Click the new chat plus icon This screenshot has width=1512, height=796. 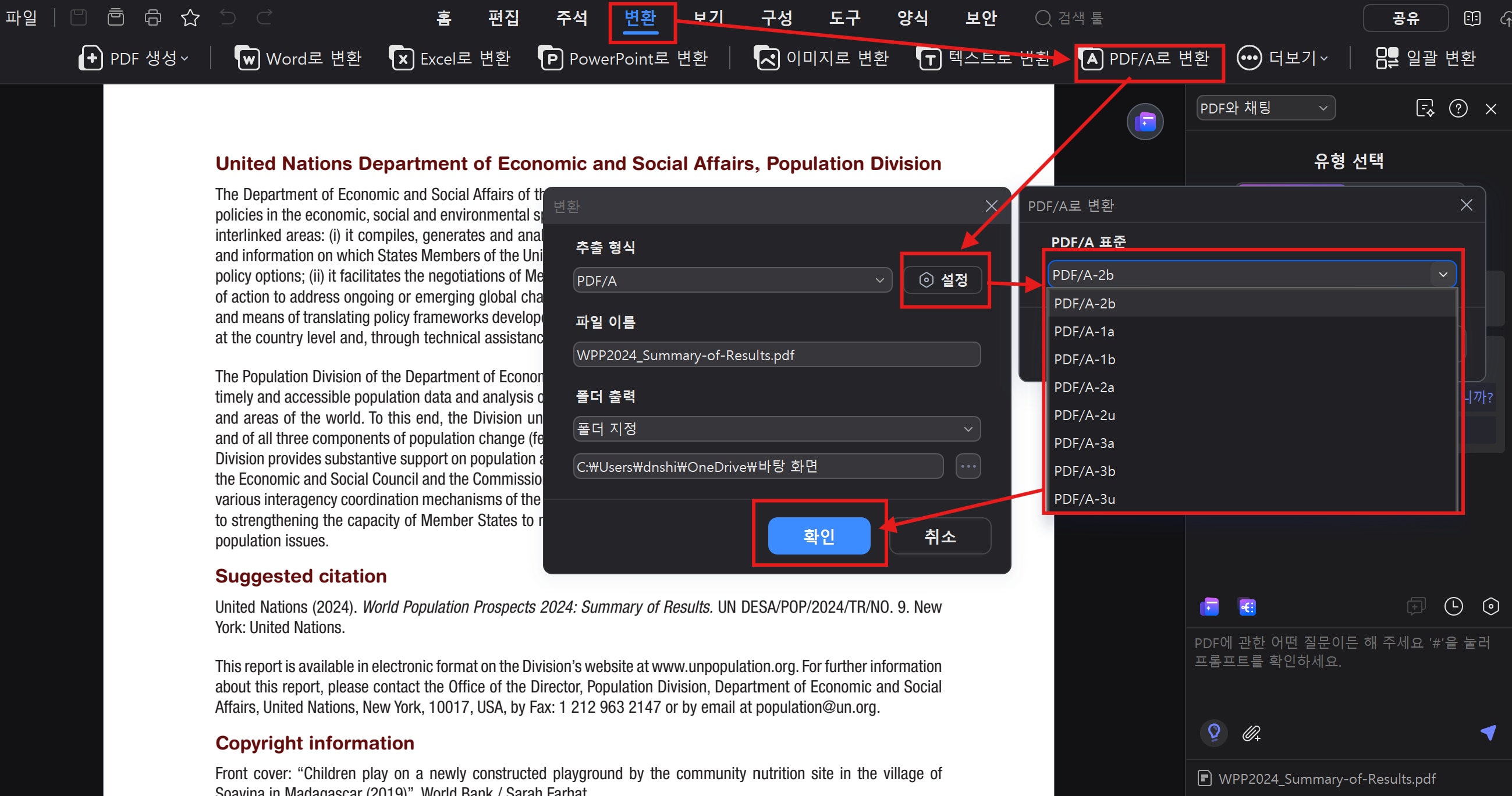click(1416, 606)
